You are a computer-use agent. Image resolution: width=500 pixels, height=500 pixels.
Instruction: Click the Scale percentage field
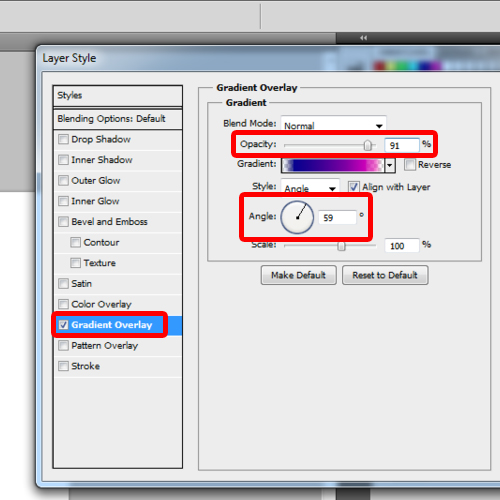point(402,246)
